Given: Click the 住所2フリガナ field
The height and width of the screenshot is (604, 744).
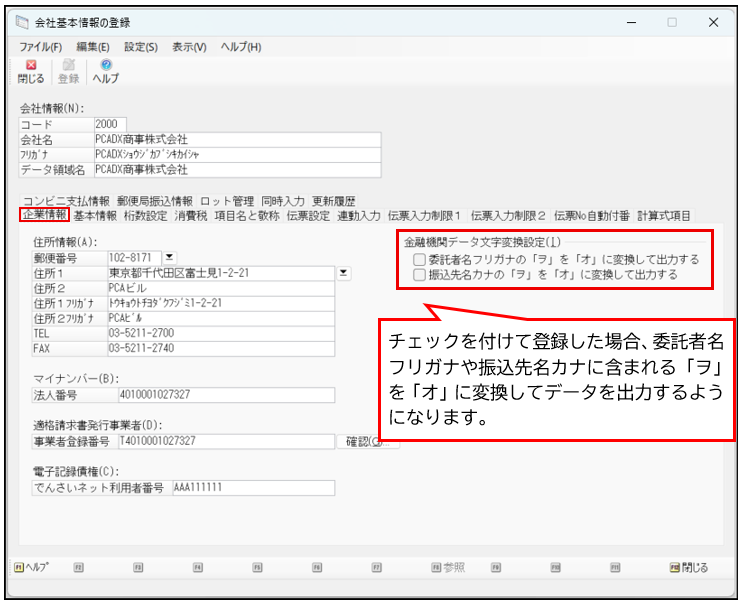Looking at the screenshot, I should click(221, 318).
